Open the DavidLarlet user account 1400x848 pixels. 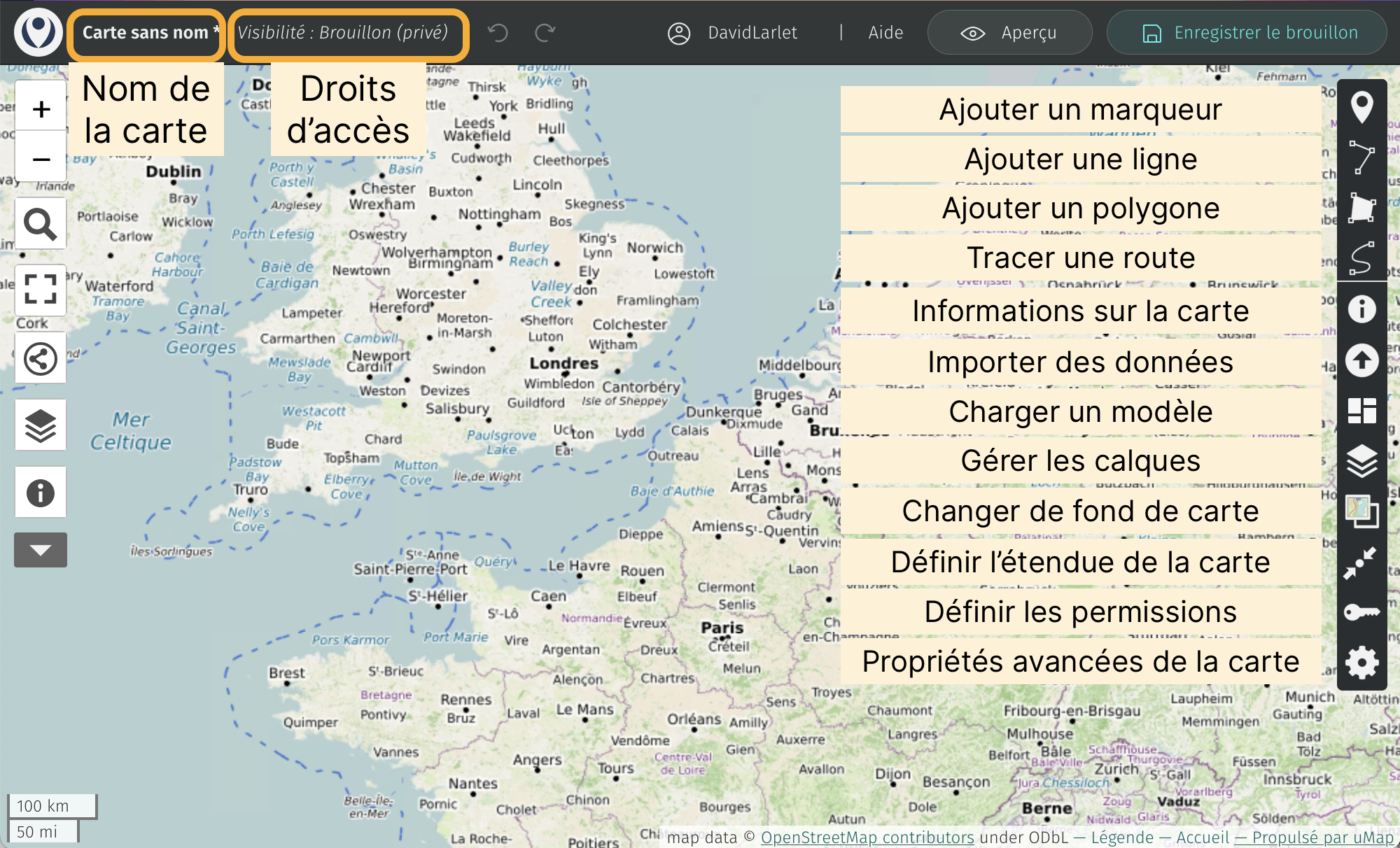732,33
